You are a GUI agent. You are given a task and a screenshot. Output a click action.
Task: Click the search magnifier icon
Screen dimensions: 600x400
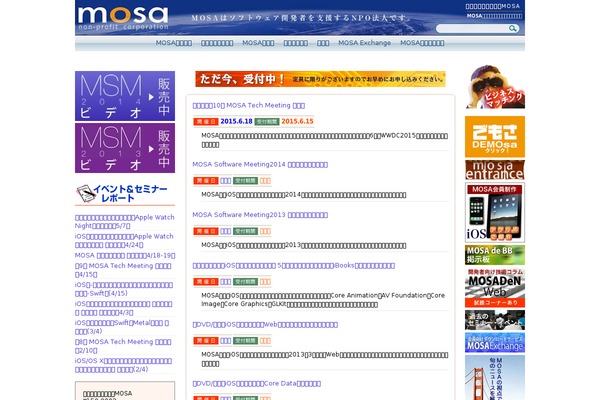click(x=512, y=28)
